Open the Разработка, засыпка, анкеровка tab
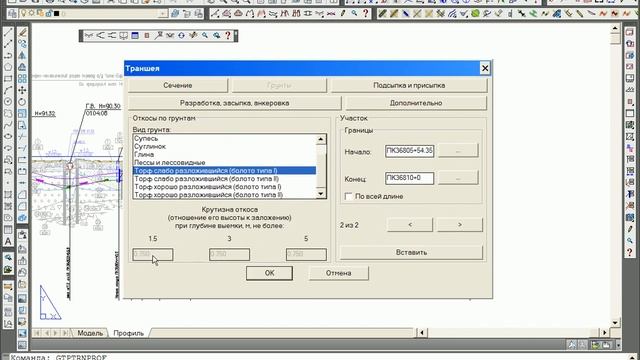 coord(235,103)
